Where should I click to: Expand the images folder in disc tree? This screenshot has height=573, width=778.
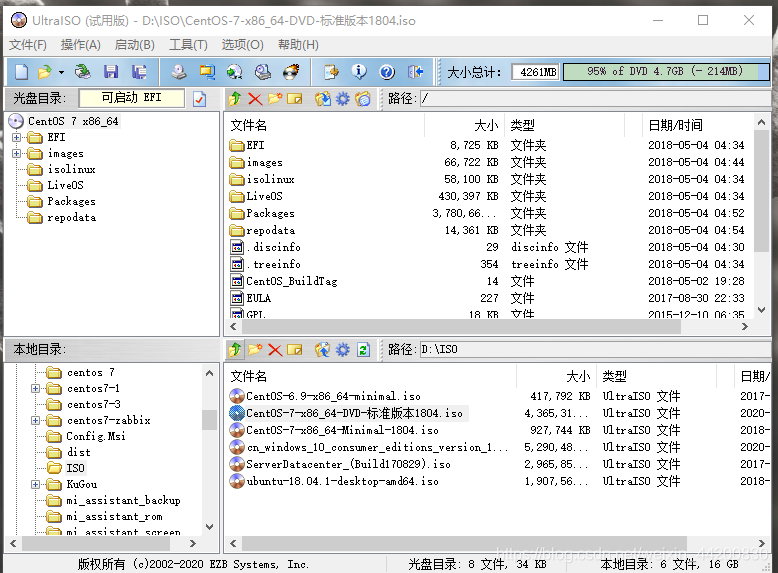pyautogui.click(x=16, y=153)
